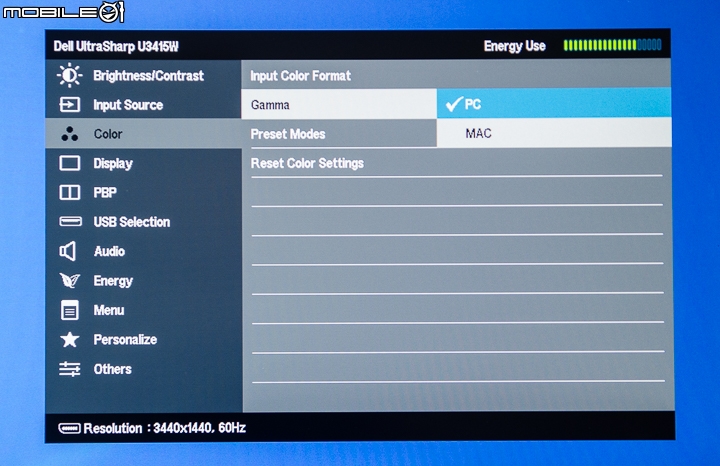The image size is (720, 466).
Task: Click the Audio speaker icon
Action: (x=68, y=251)
